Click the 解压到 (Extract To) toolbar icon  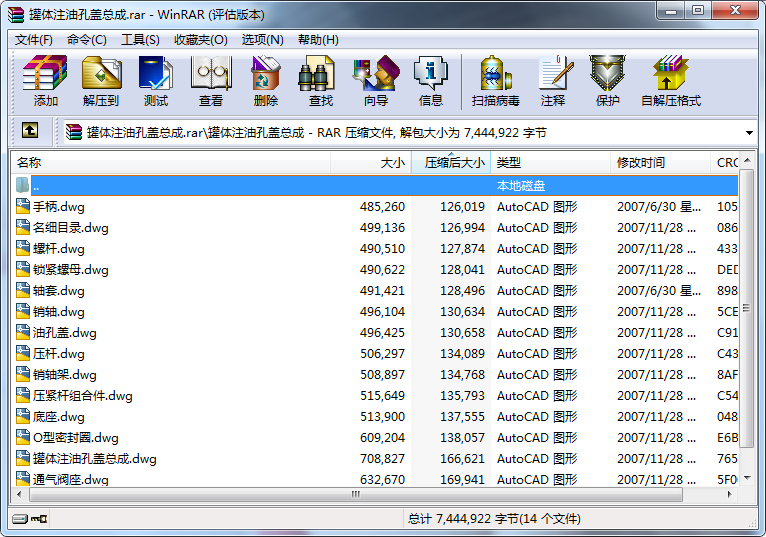[101, 73]
